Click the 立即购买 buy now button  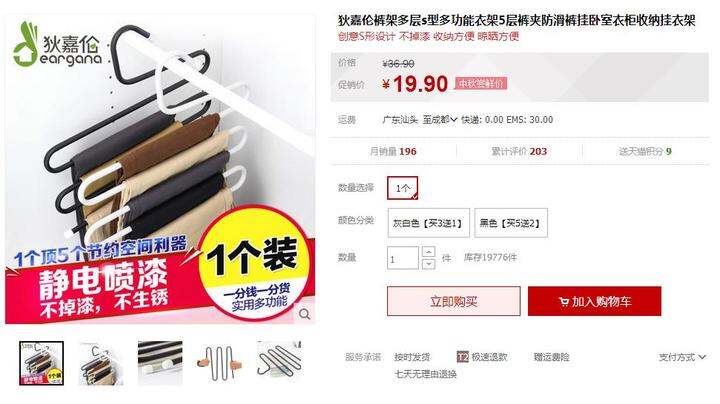pyautogui.click(x=454, y=301)
